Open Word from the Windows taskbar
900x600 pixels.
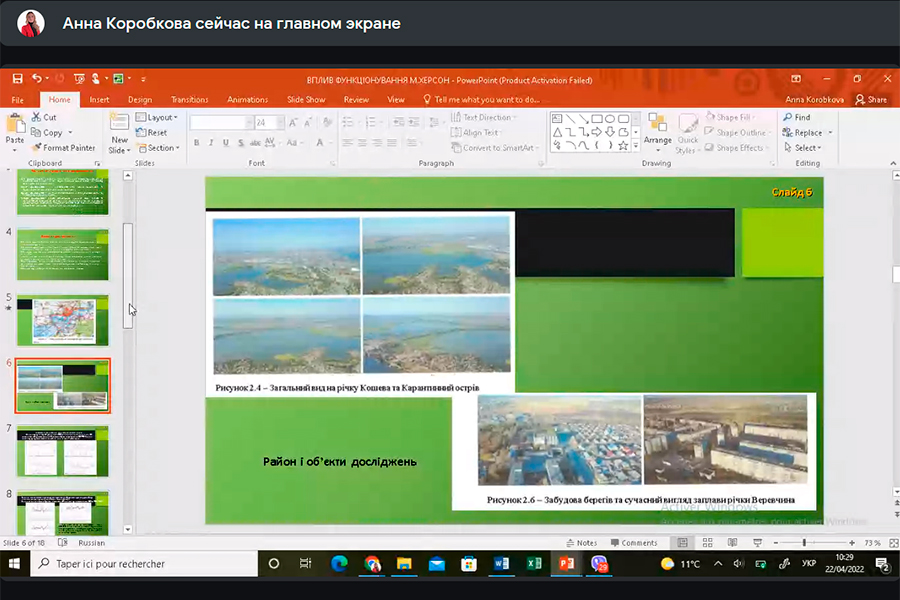click(x=501, y=564)
